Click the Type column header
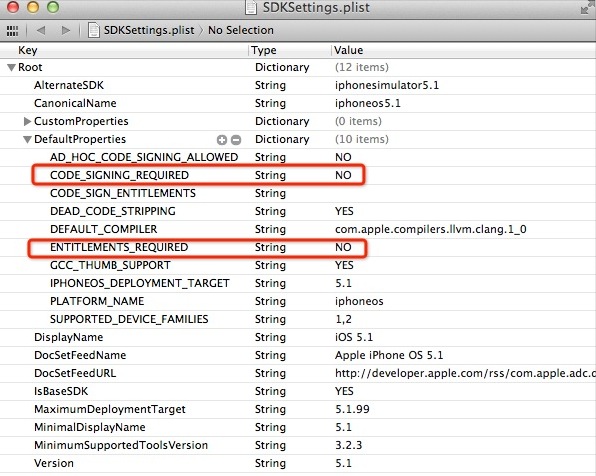Image resolution: width=596 pixels, height=476 pixels. point(264,50)
